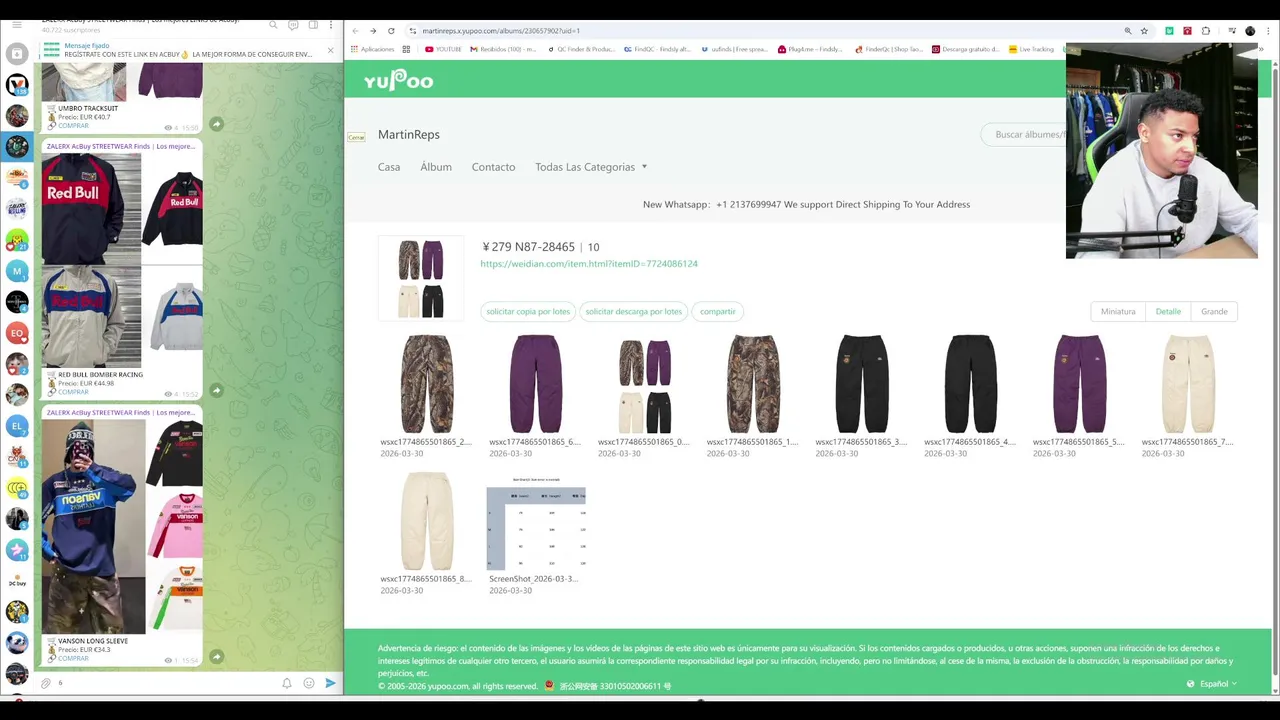Forward the VANSON LONG SLEEVE post
Viewport: 1280px width, 720px height.
point(216,657)
